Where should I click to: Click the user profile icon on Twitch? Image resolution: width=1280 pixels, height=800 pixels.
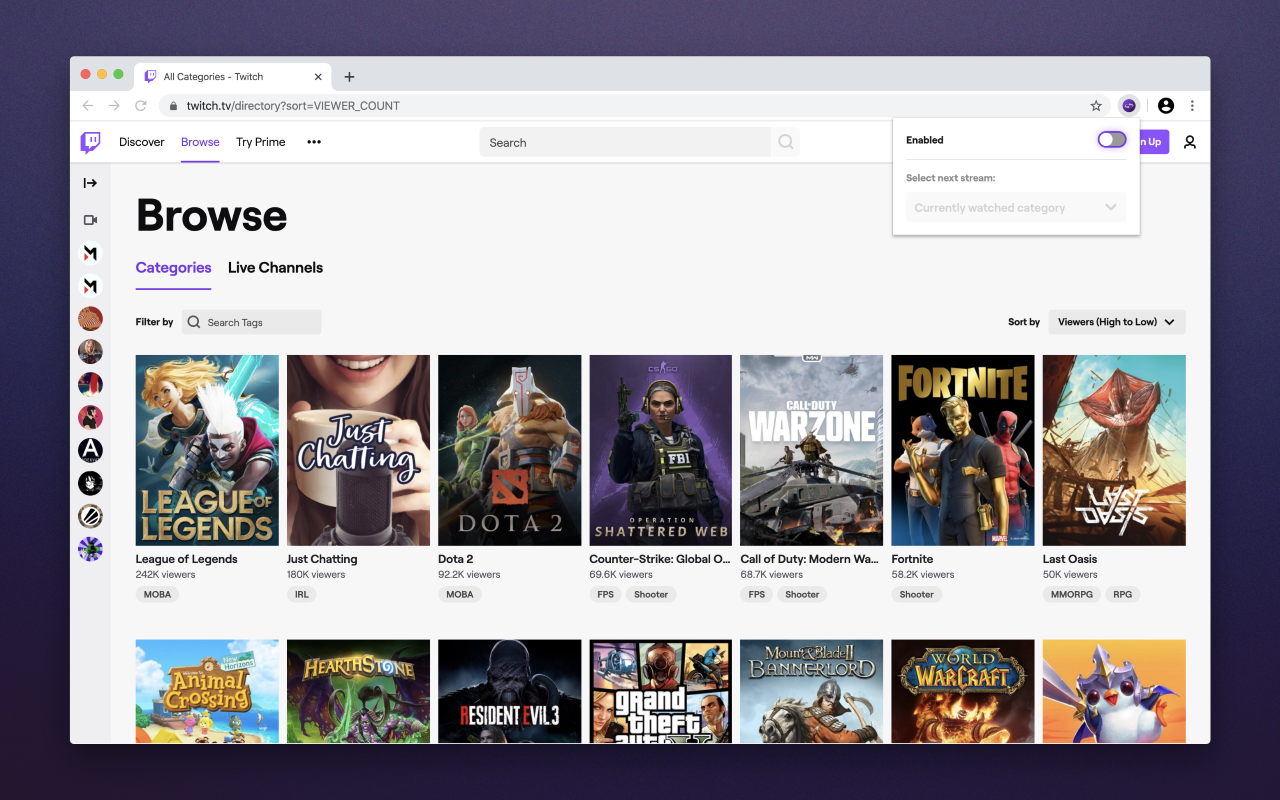point(1189,142)
